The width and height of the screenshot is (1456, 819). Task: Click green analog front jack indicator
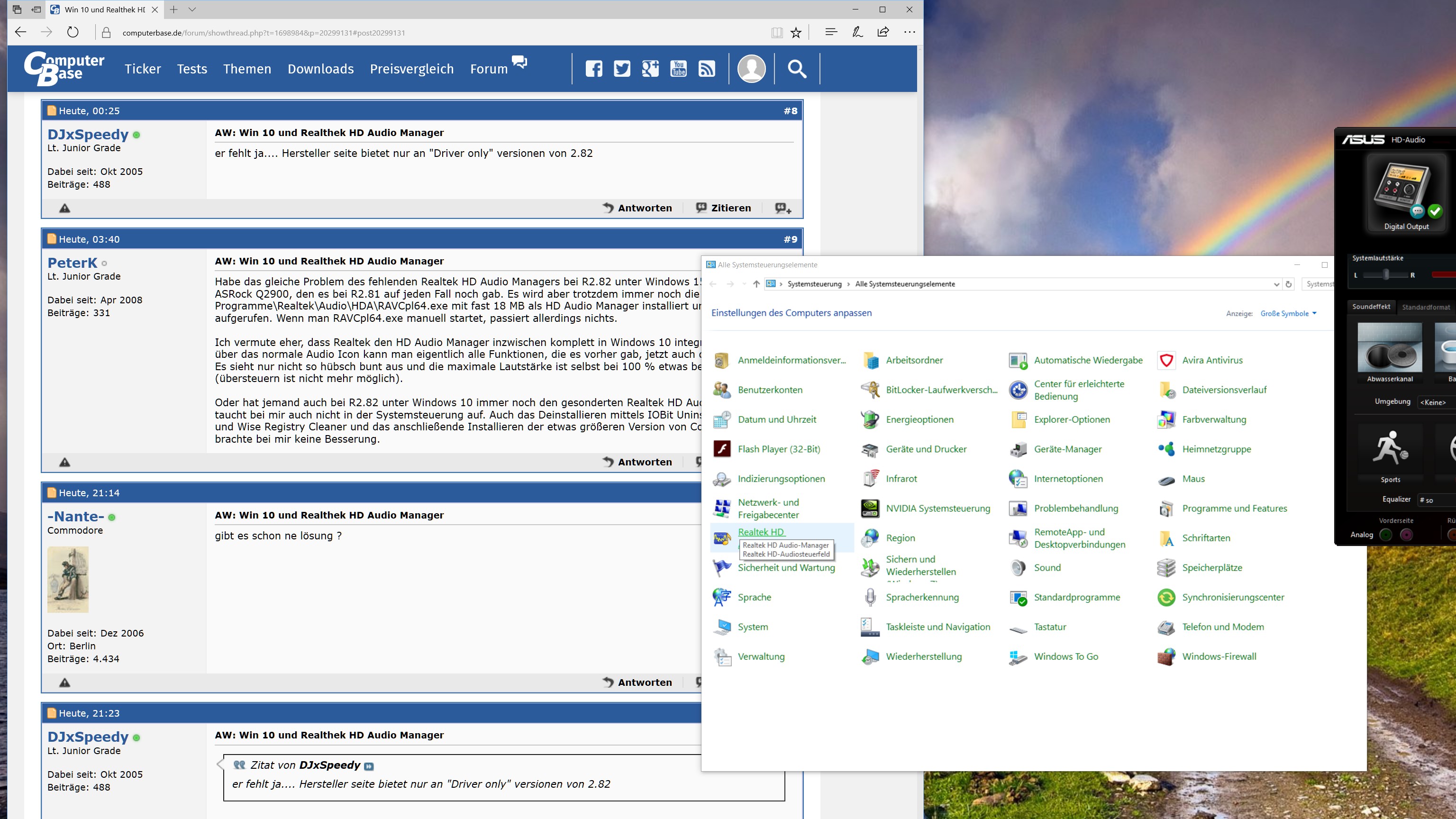[1385, 535]
